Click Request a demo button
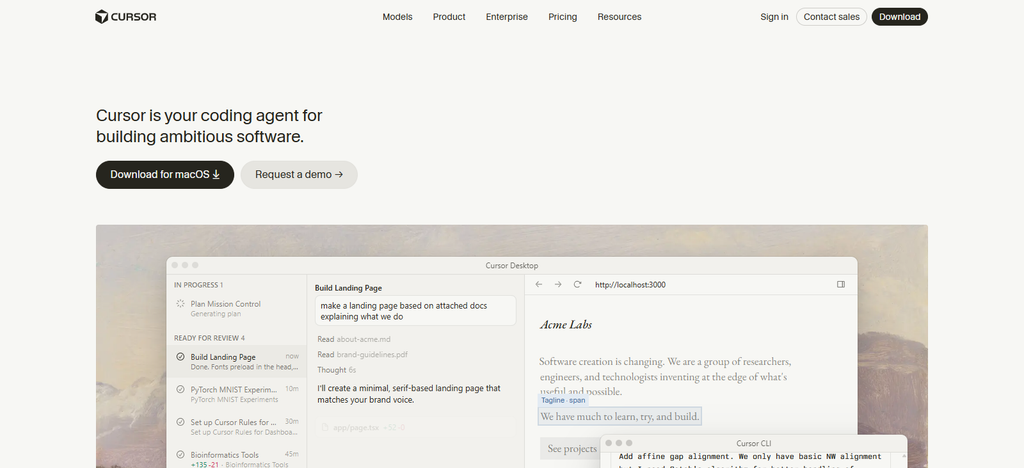The height and width of the screenshot is (468, 1024). point(299,175)
